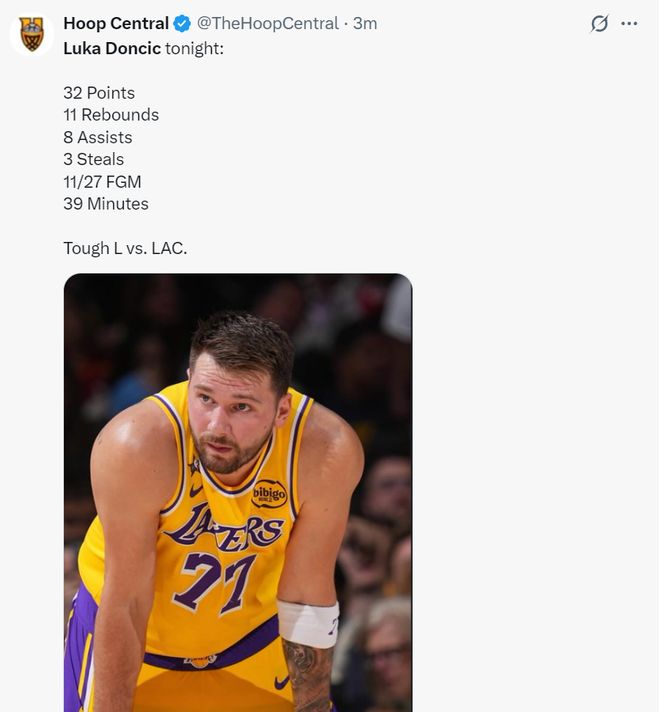660x712 pixels.
Task: Open the three-dot More options menu
Action: tap(629, 24)
